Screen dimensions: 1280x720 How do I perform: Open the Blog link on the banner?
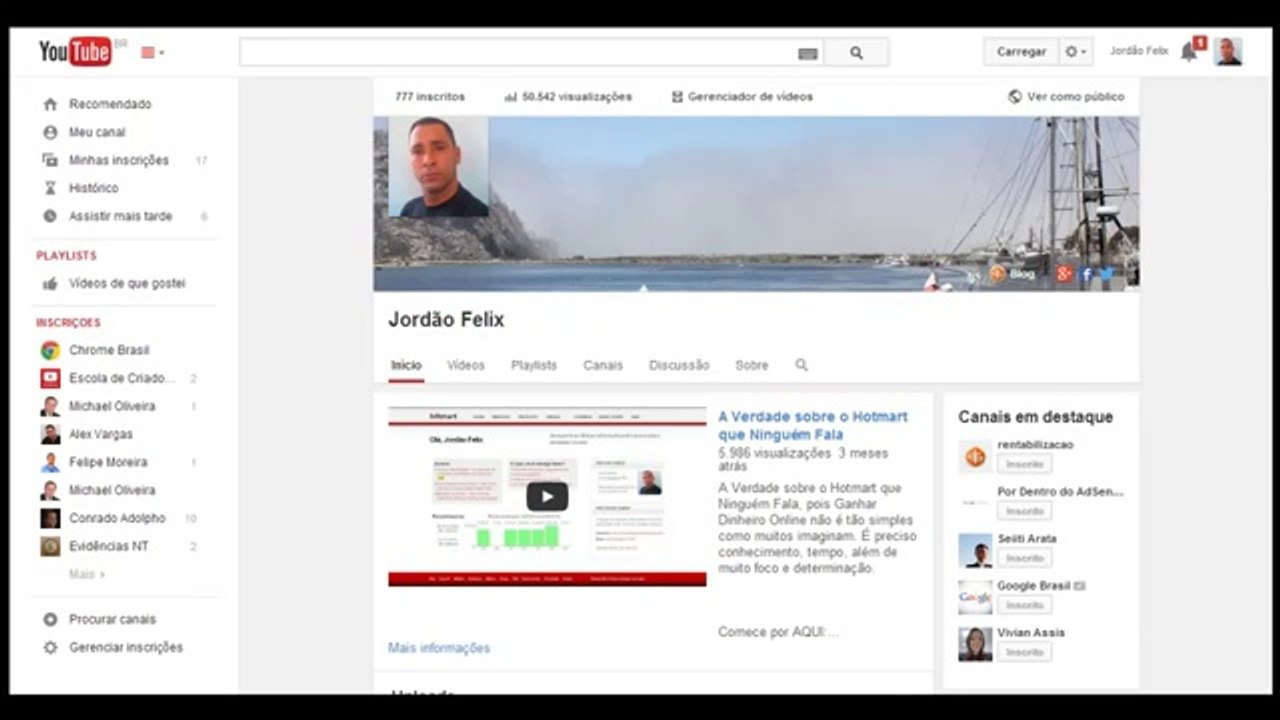coord(1013,273)
